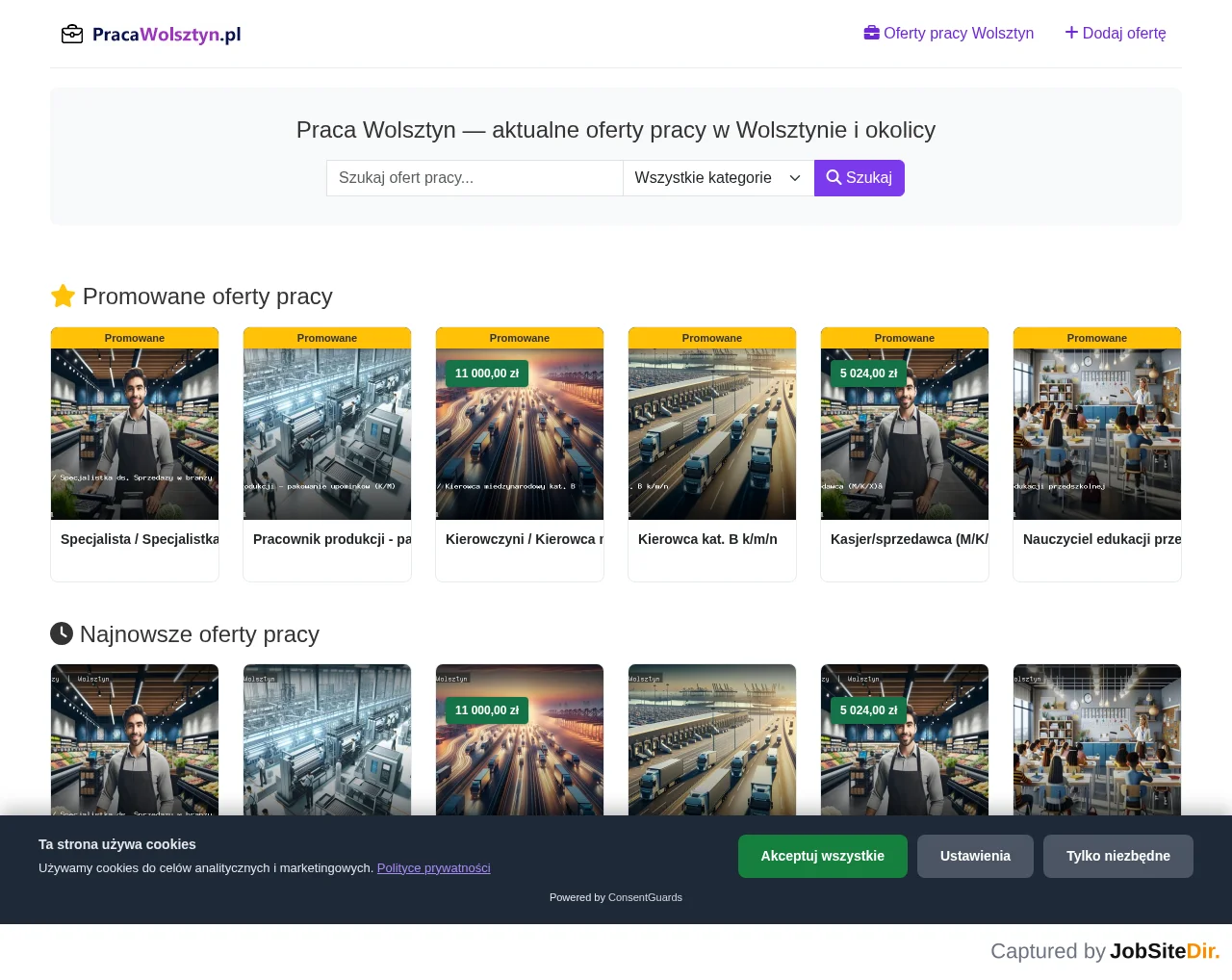1232x980 pixels.
Task: Click the Najnowsze oferty pracy heading
Action: [x=199, y=633]
